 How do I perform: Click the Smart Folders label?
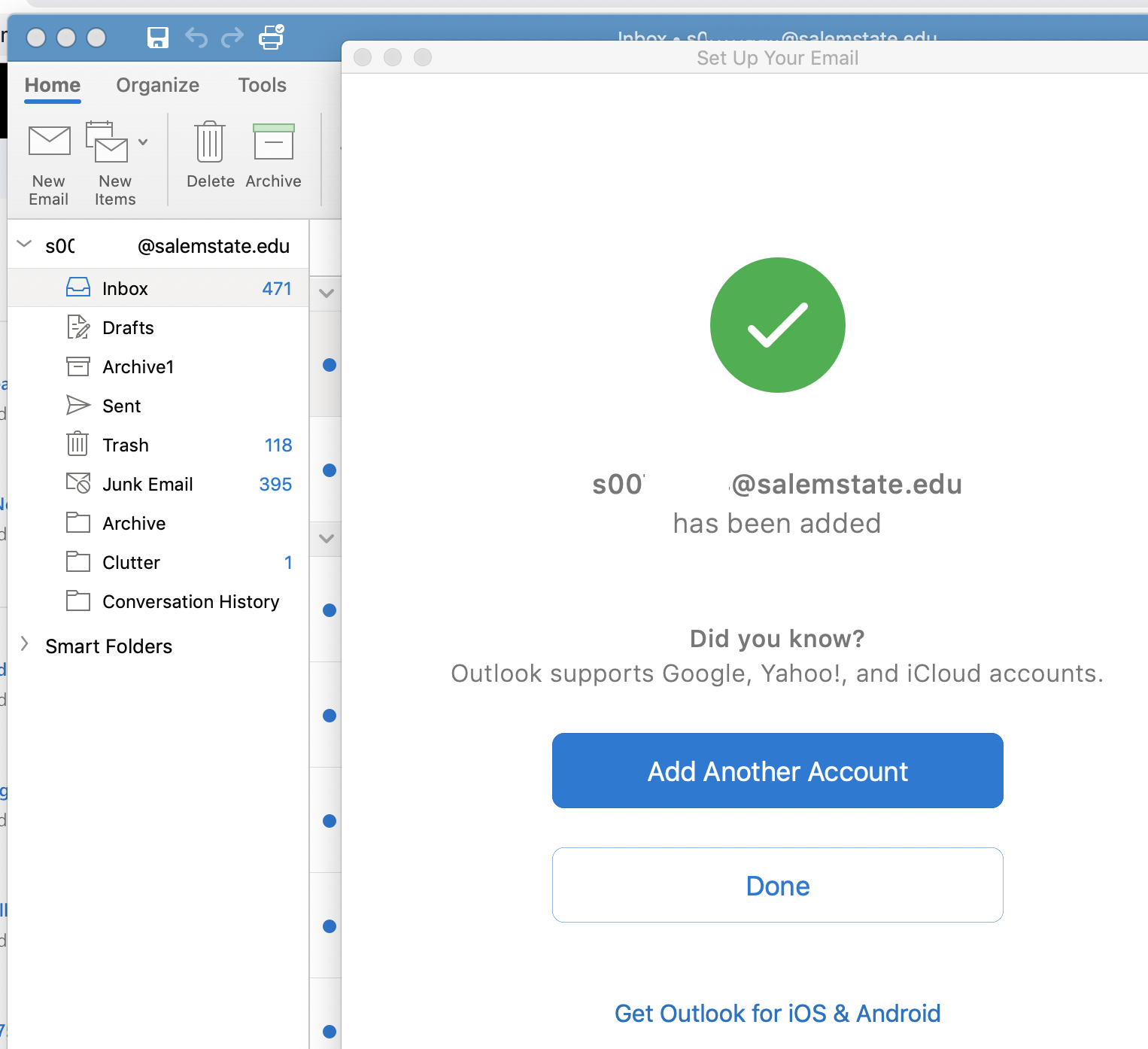pos(109,646)
